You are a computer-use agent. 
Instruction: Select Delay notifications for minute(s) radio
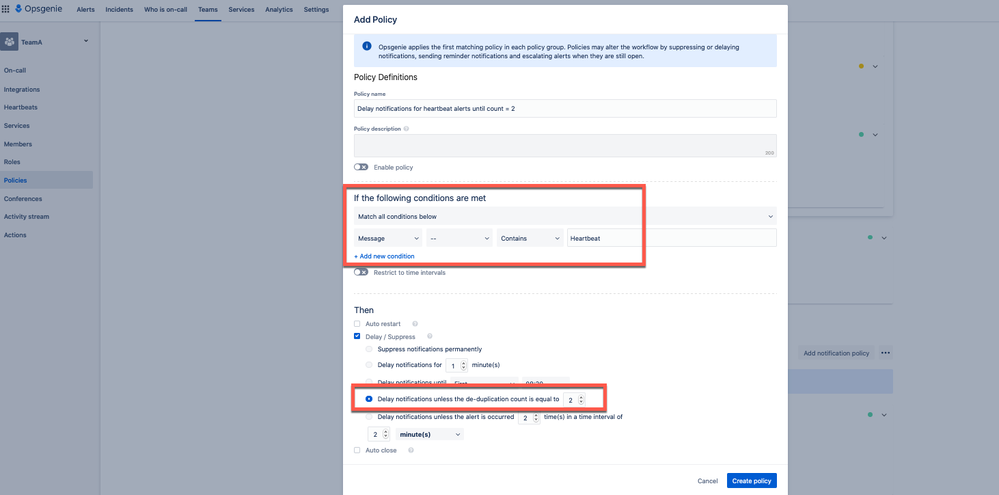(x=369, y=365)
